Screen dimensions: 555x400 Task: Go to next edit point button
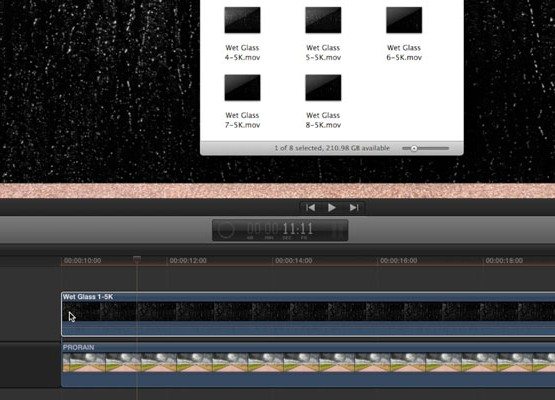pyautogui.click(x=354, y=208)
